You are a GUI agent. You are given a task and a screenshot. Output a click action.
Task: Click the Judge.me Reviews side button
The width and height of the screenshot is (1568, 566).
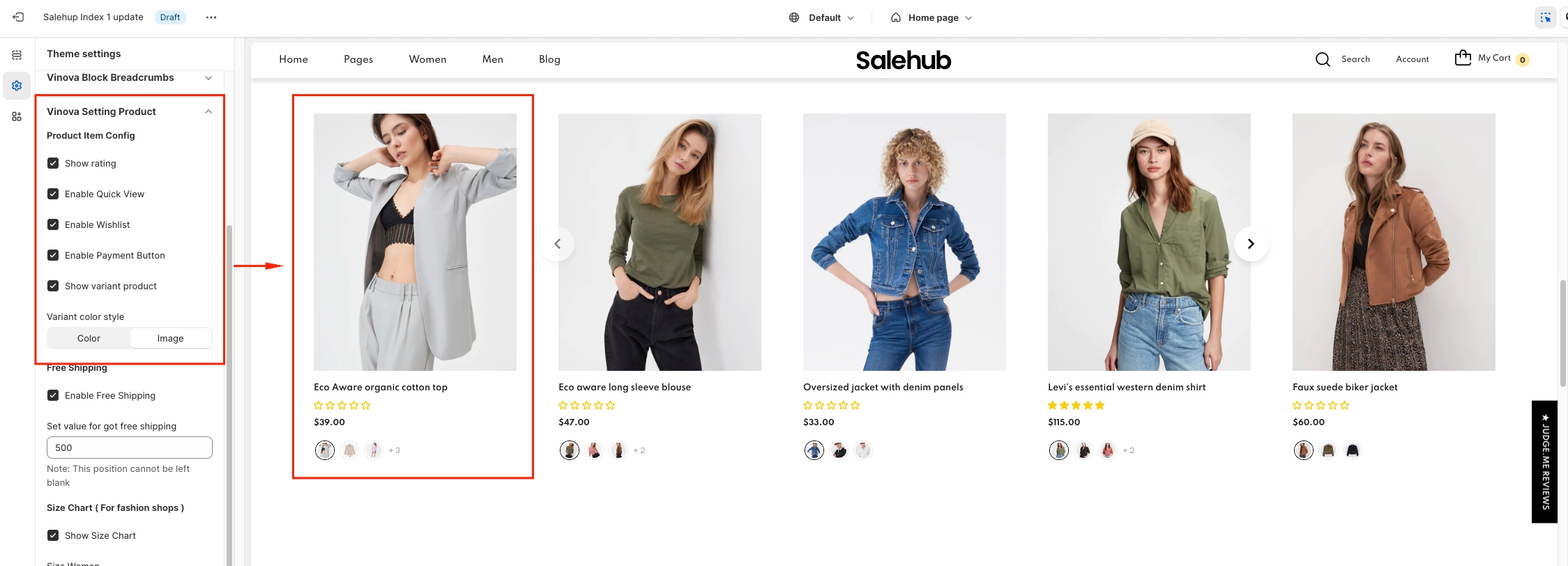[x=1545, y=461]
